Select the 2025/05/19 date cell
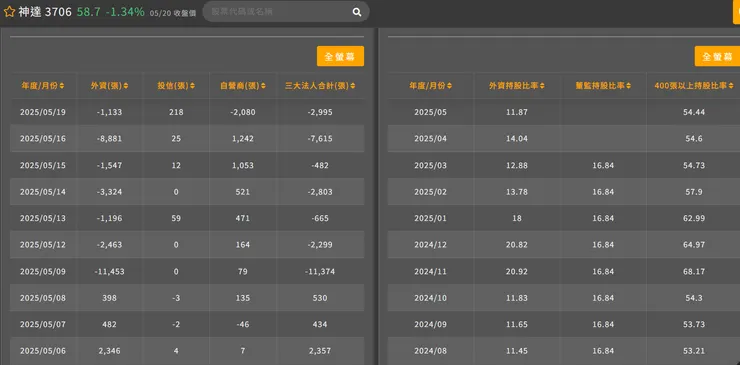This screenshot has height=365, width=740. [x=43, y=112]
